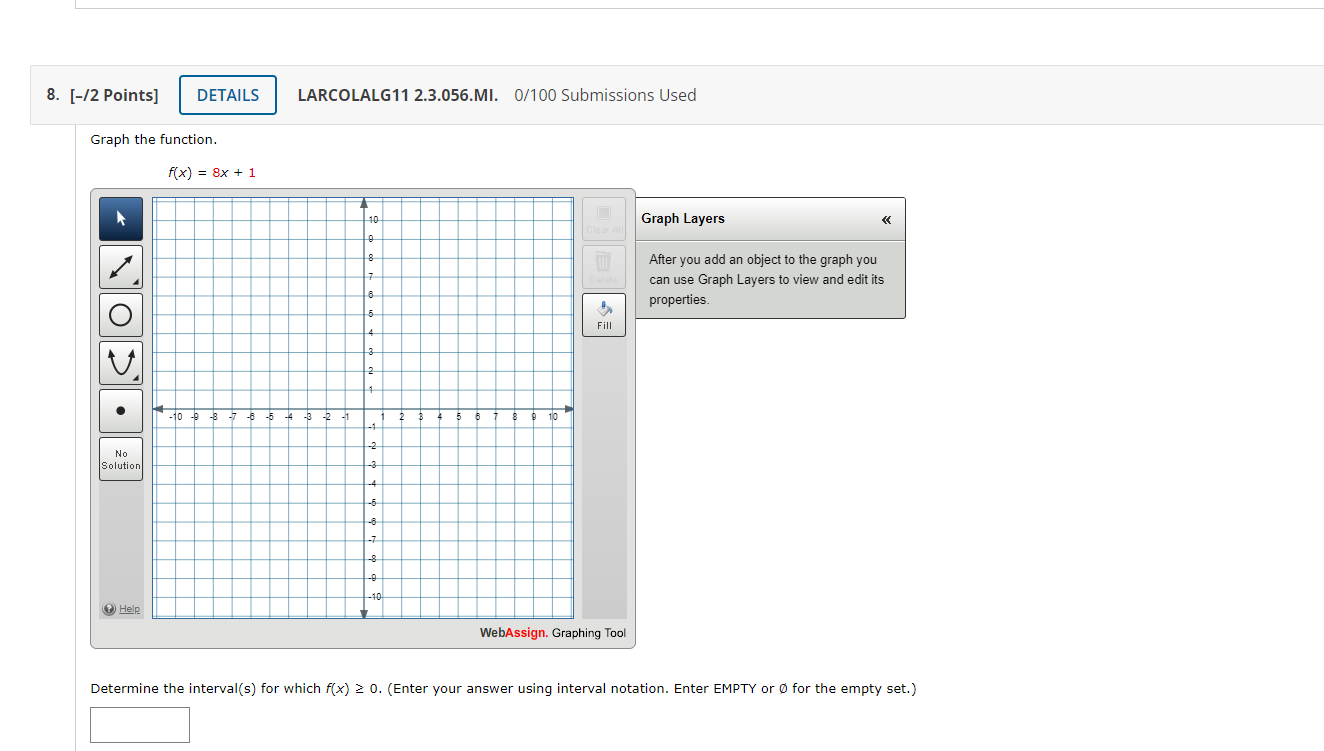Activate the Fill tool
1324x751 pixels.
603,314
